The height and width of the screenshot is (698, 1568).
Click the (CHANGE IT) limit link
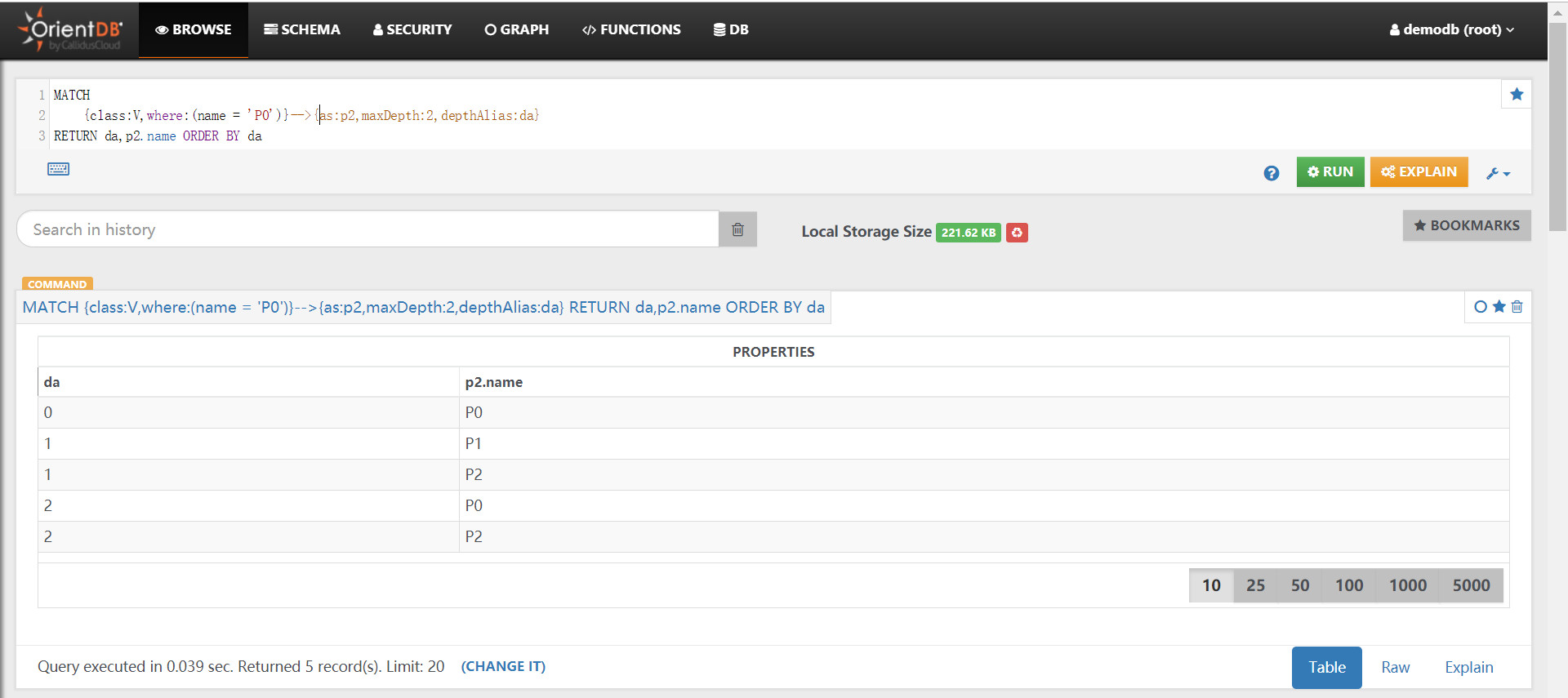click(x=503, y=666)
